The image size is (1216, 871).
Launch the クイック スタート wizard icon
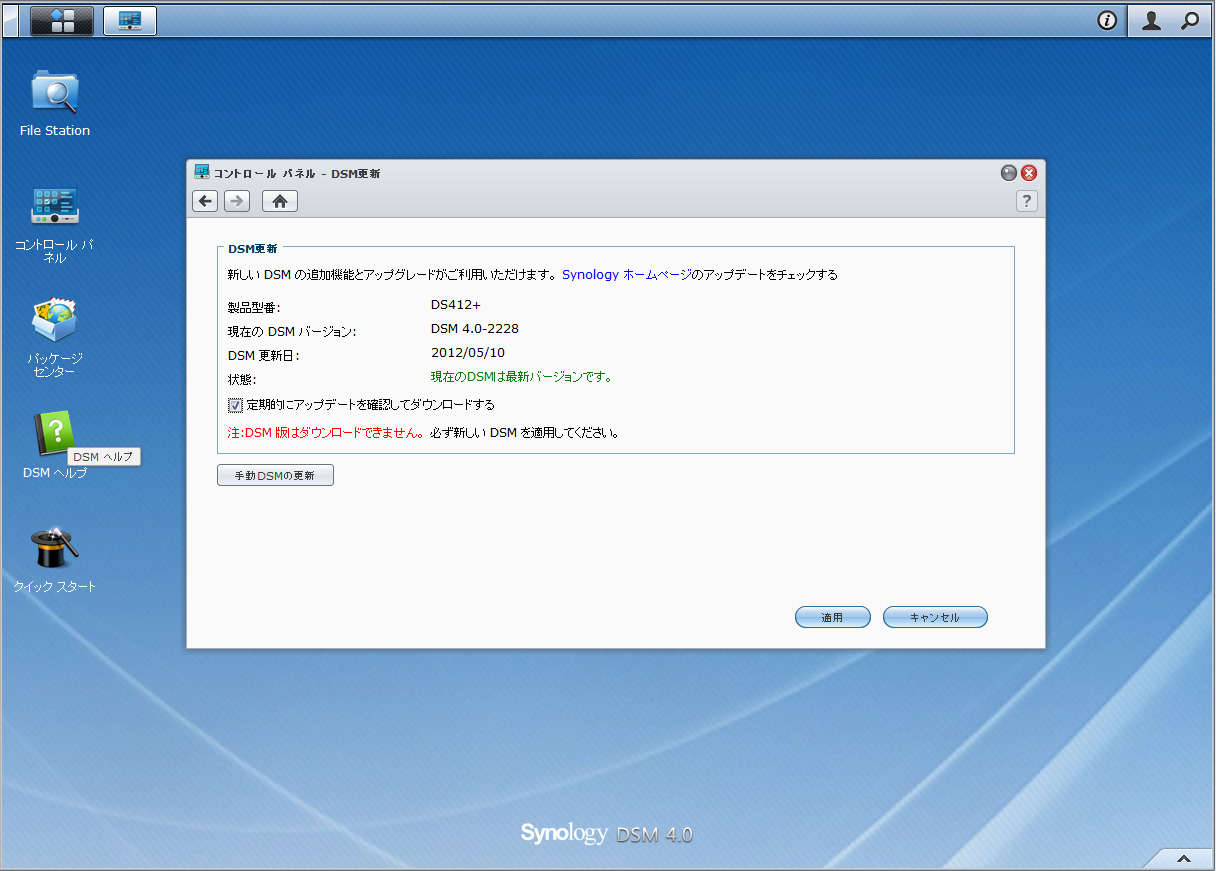(x=55, y=560)
